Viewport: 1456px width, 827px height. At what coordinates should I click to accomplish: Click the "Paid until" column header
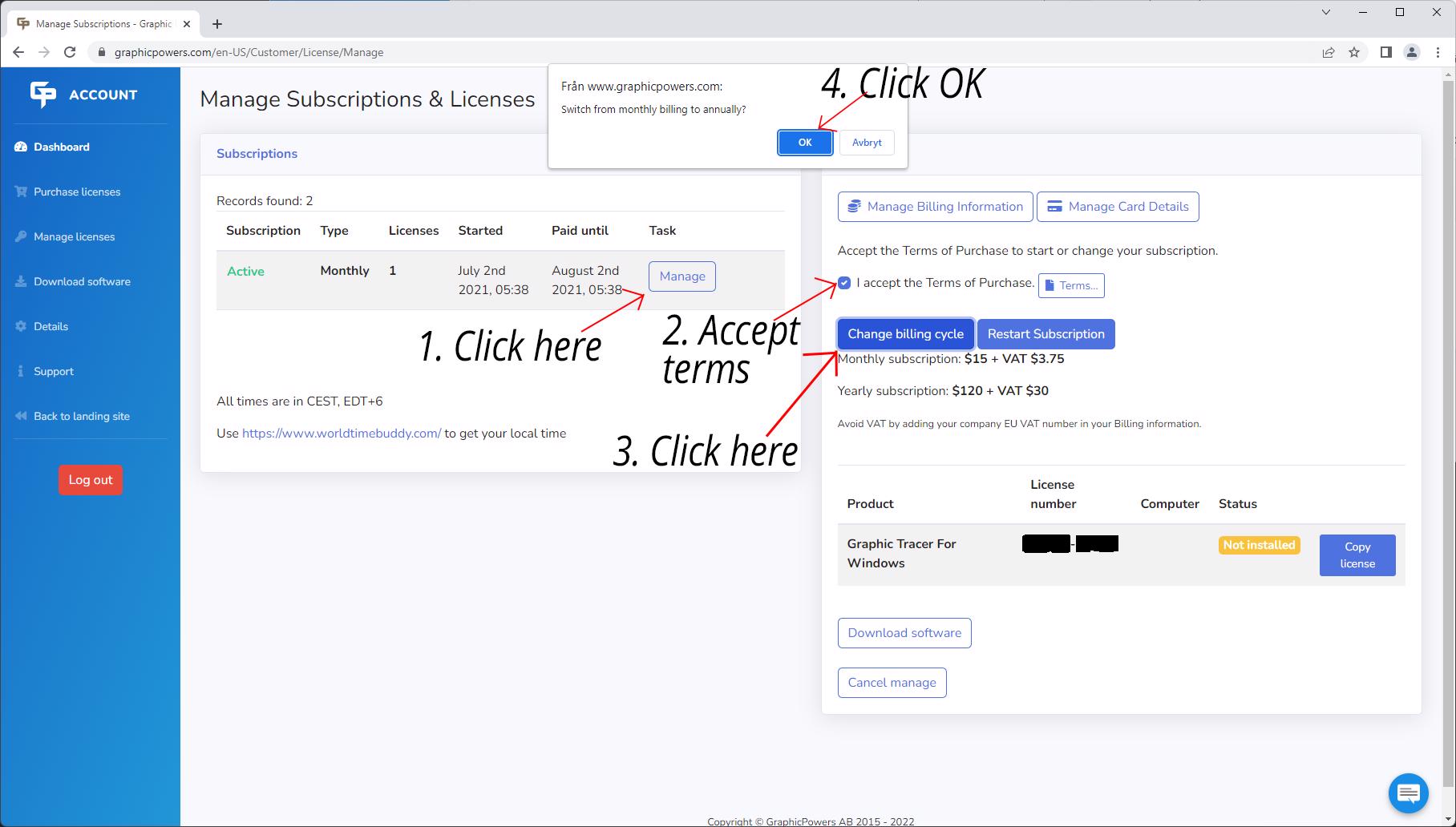pos(580,231)
